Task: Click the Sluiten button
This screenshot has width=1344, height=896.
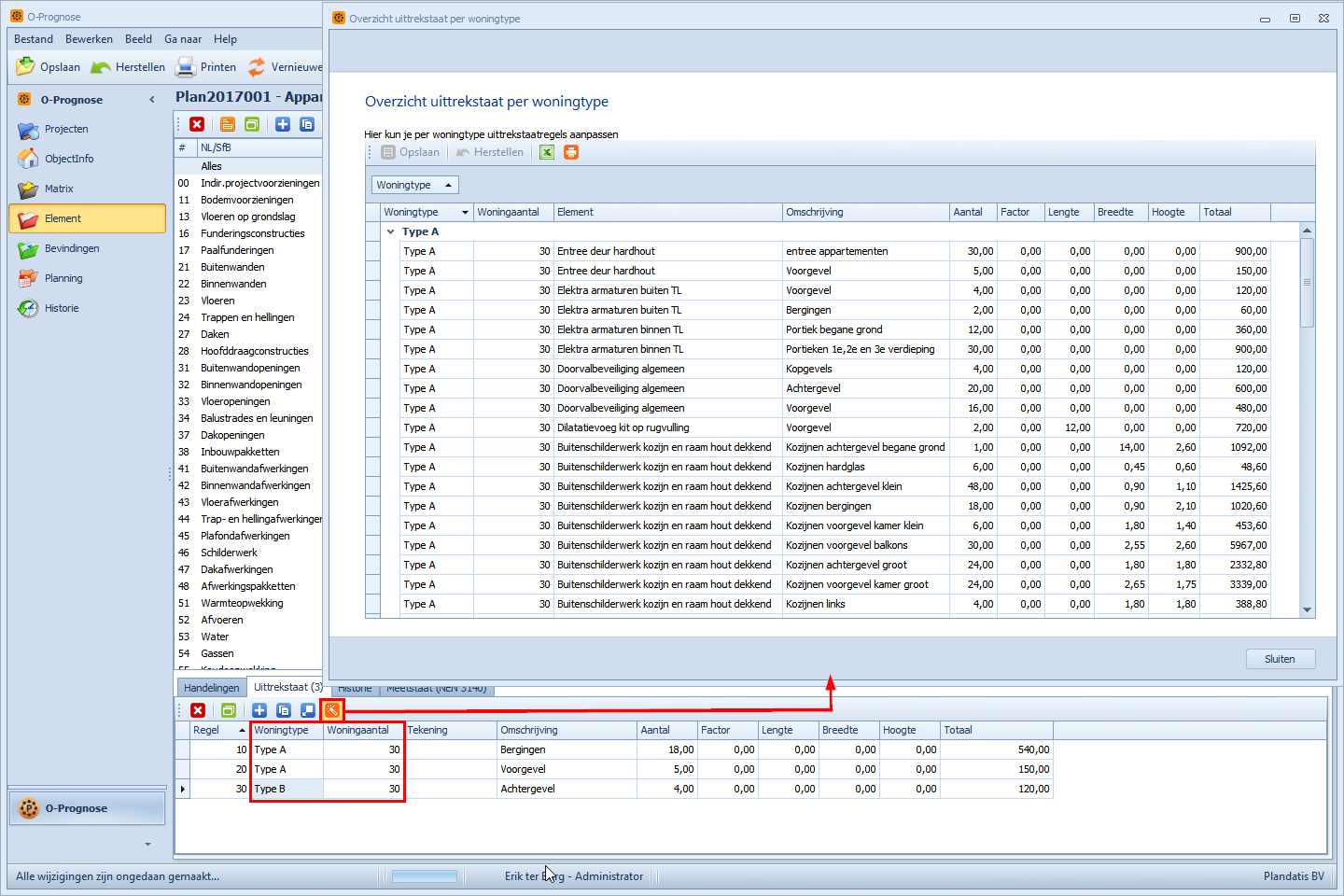Action: (x=1281, y=659)
